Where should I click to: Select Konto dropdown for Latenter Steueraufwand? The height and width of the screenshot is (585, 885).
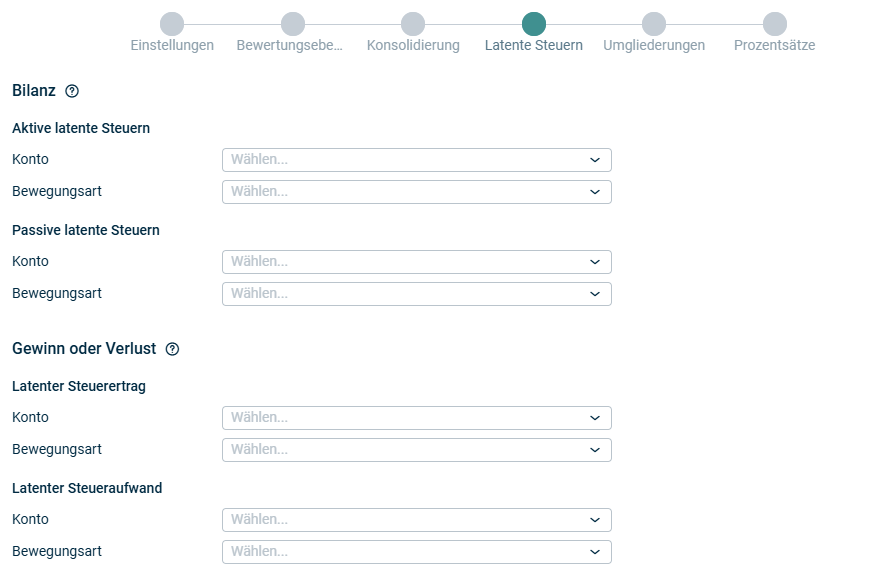click(x=416, y=520)
